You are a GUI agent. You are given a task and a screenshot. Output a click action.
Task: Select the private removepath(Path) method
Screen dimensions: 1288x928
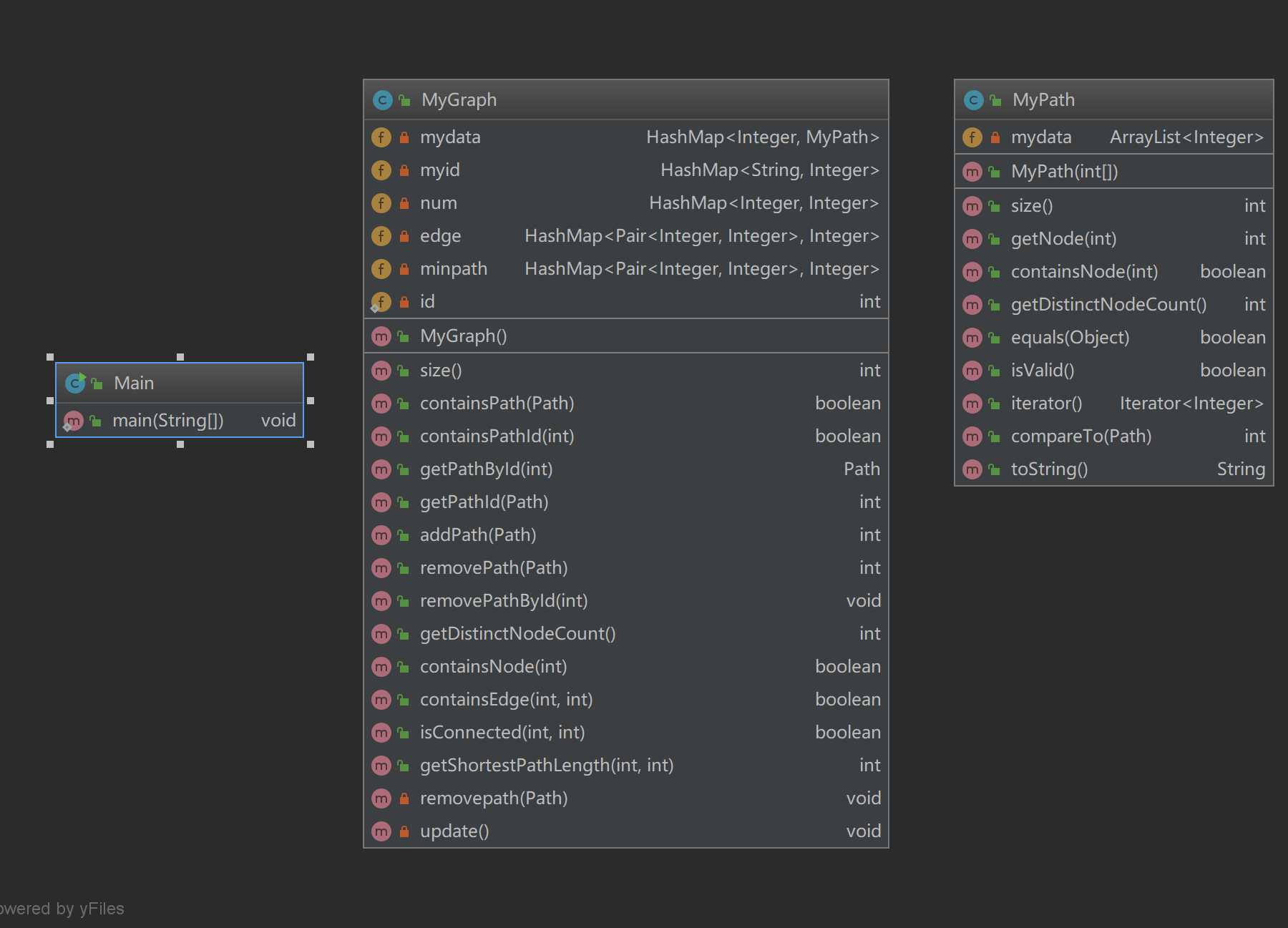[626, 798]
